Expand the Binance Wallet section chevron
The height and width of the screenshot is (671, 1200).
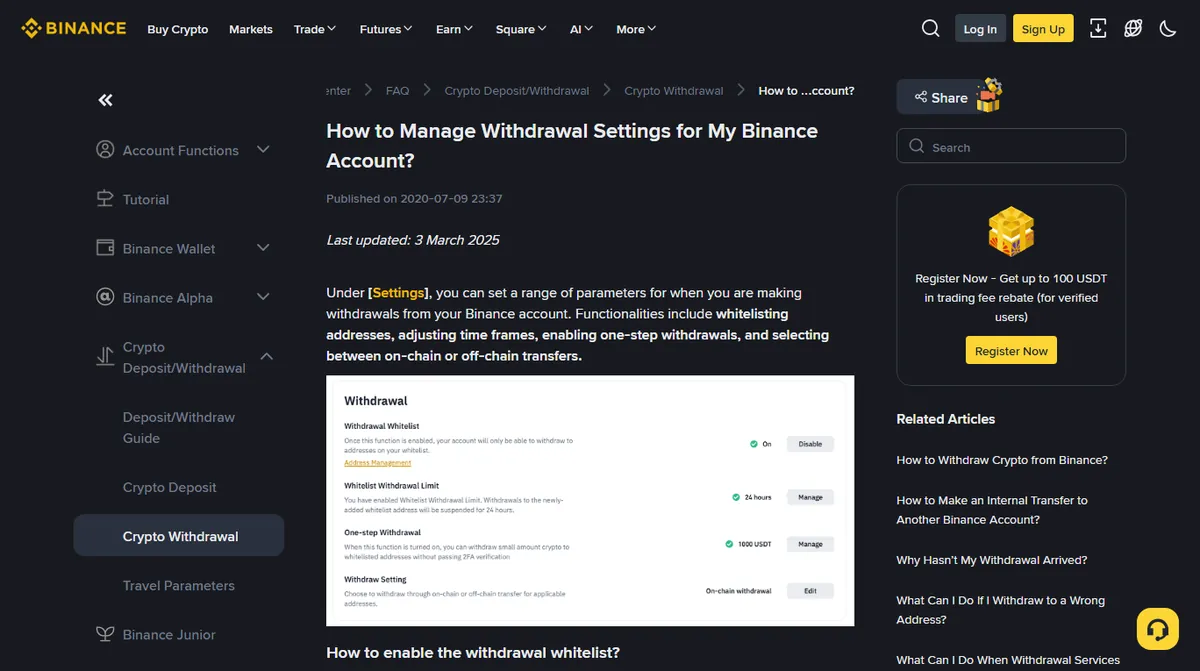tap(264, 248)
